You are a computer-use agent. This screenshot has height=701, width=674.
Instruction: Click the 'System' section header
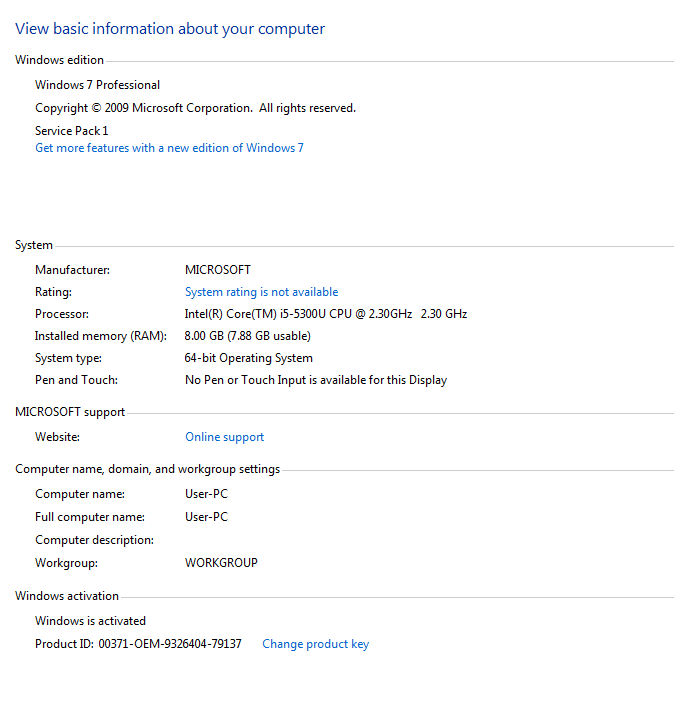(x=34, y=245)
